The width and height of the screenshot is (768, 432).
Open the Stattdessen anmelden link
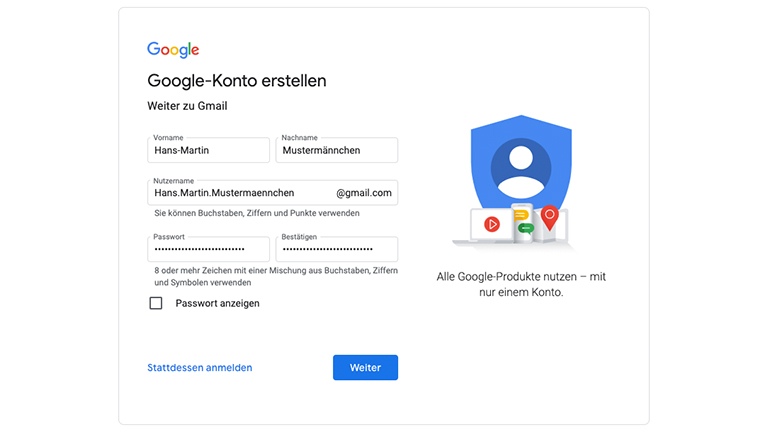pos(200,368)
